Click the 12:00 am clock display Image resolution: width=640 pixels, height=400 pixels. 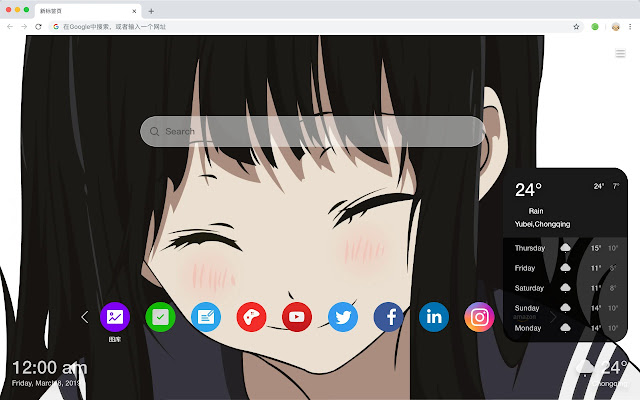coord(49,368)
